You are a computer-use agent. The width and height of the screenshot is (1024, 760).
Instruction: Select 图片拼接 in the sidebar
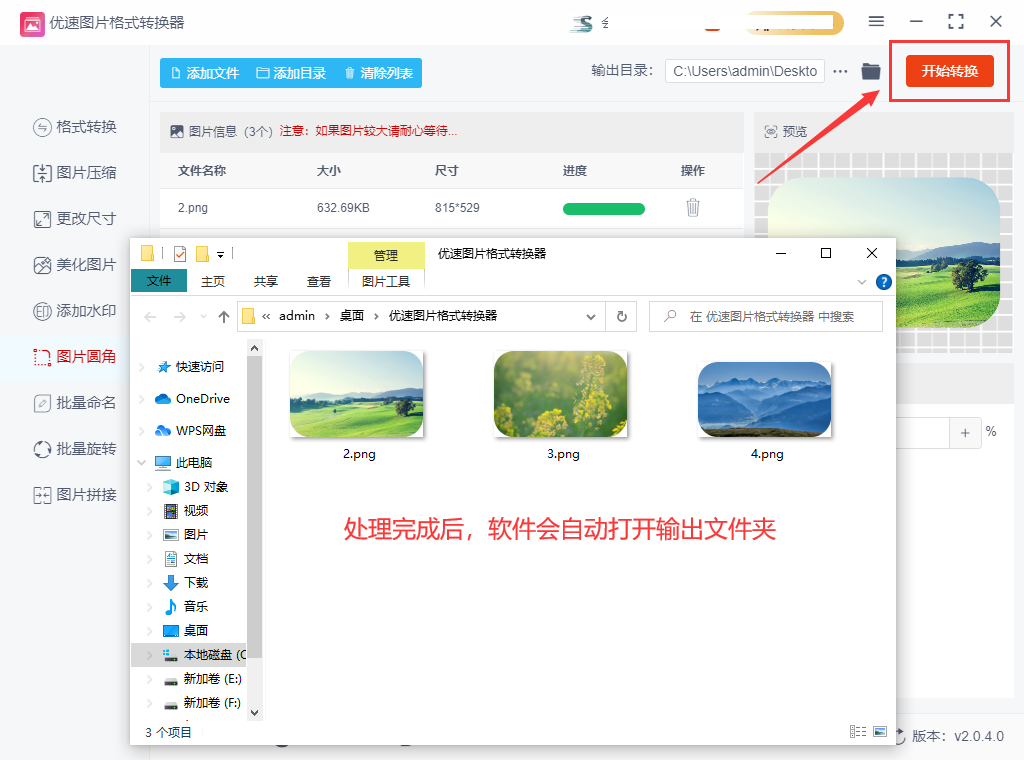[x=75, y=495]
